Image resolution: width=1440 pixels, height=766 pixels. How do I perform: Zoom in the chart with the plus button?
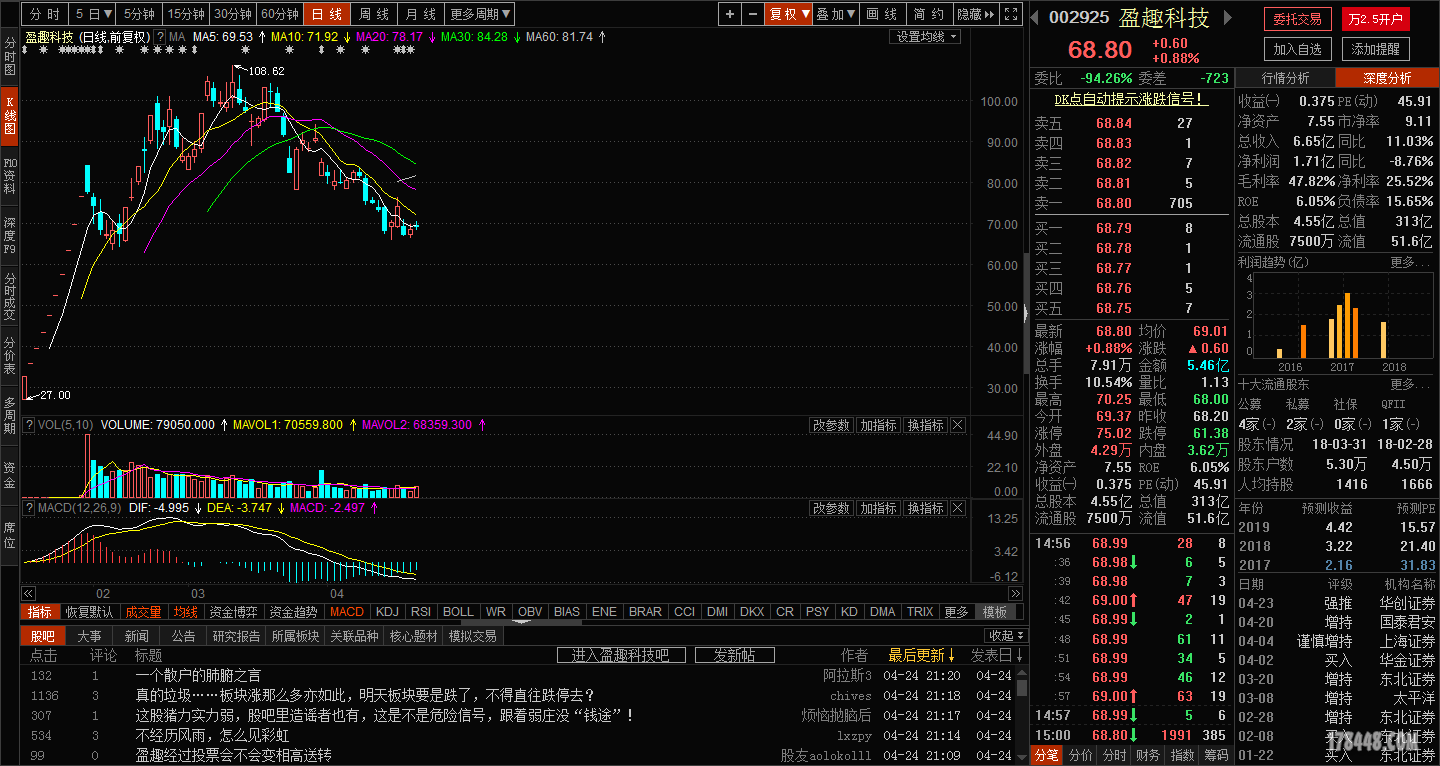[730, 14]
